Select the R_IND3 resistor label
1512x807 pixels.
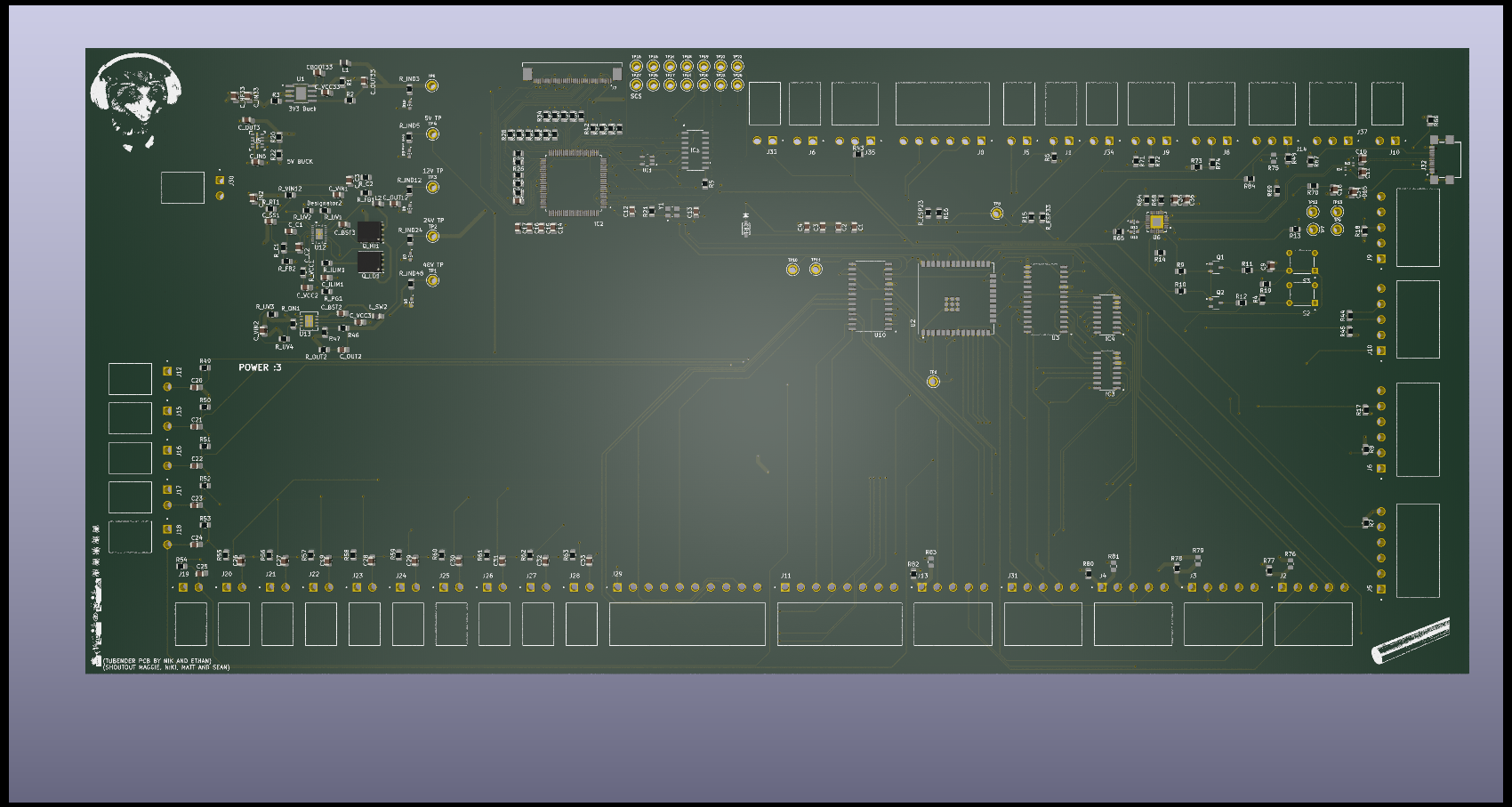409,79
